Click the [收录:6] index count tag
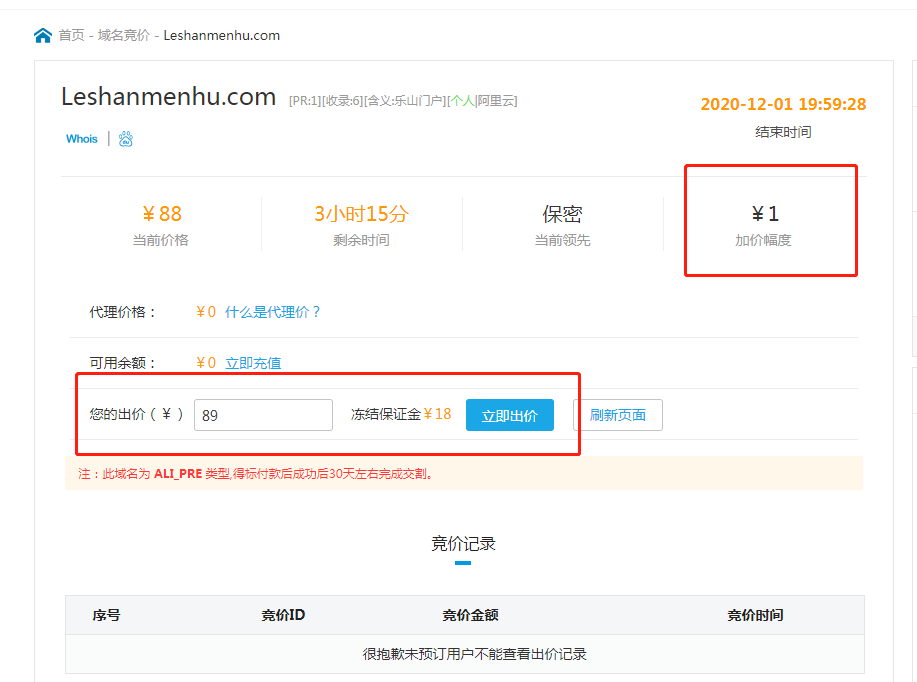 coord(343,101)
